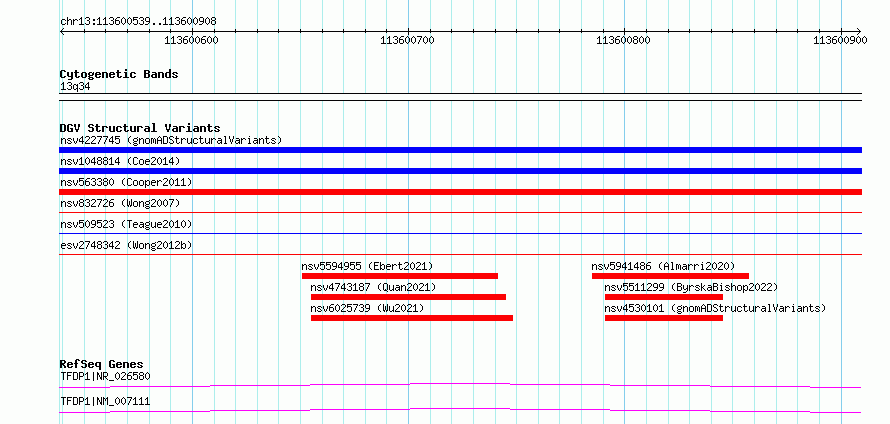Open variant nsv5594955 (Ebert2021) label
The width and height of the screenshot is (890, 424).
pyautogui.click(x=367, y=266)
